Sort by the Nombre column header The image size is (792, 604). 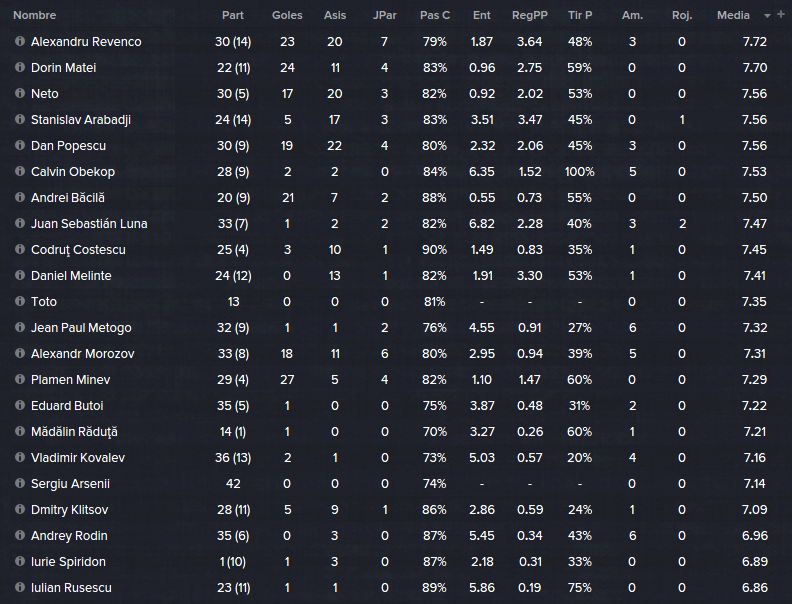[x=34, y=15]
